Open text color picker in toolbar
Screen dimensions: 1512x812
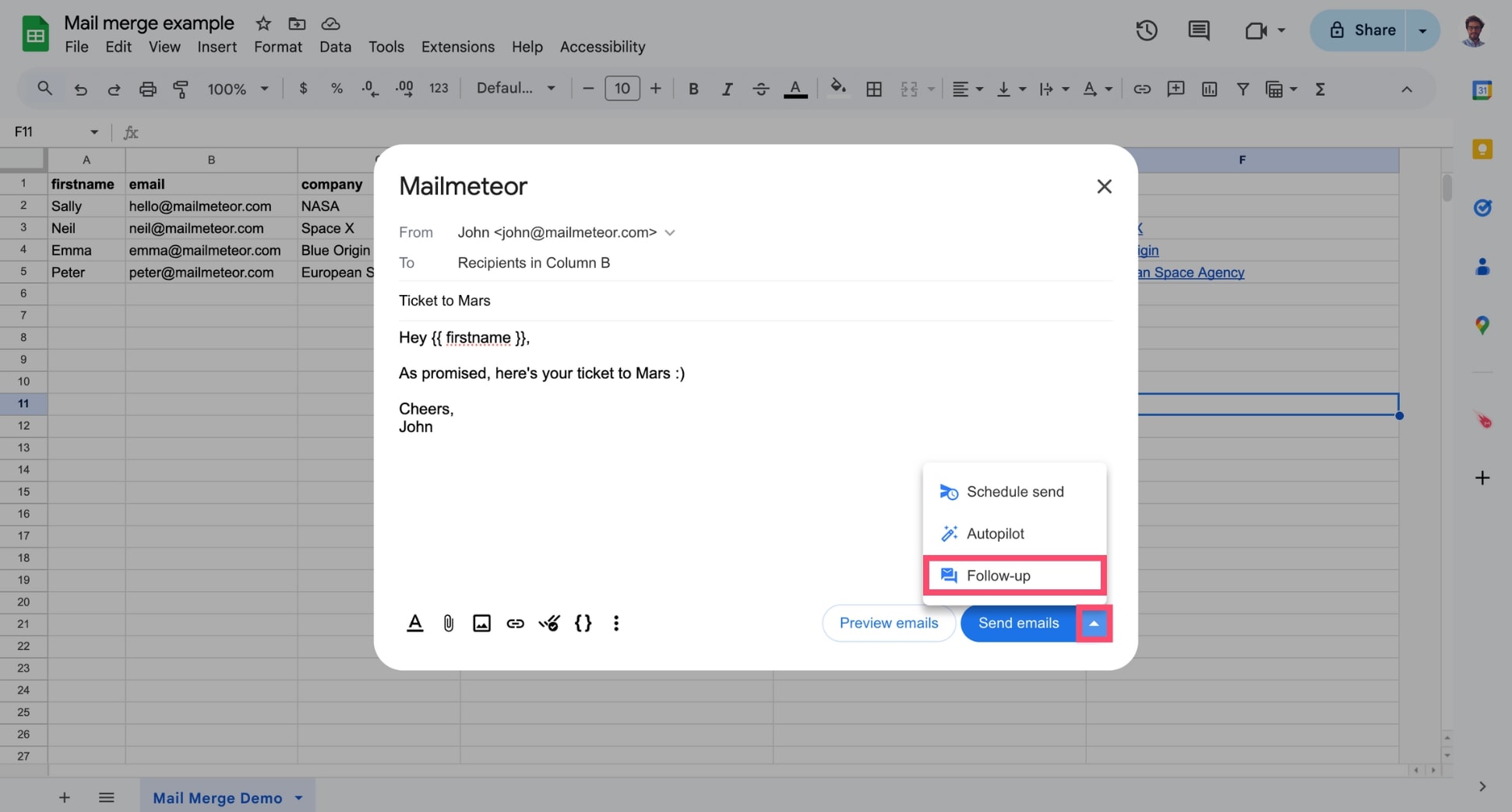795,90
